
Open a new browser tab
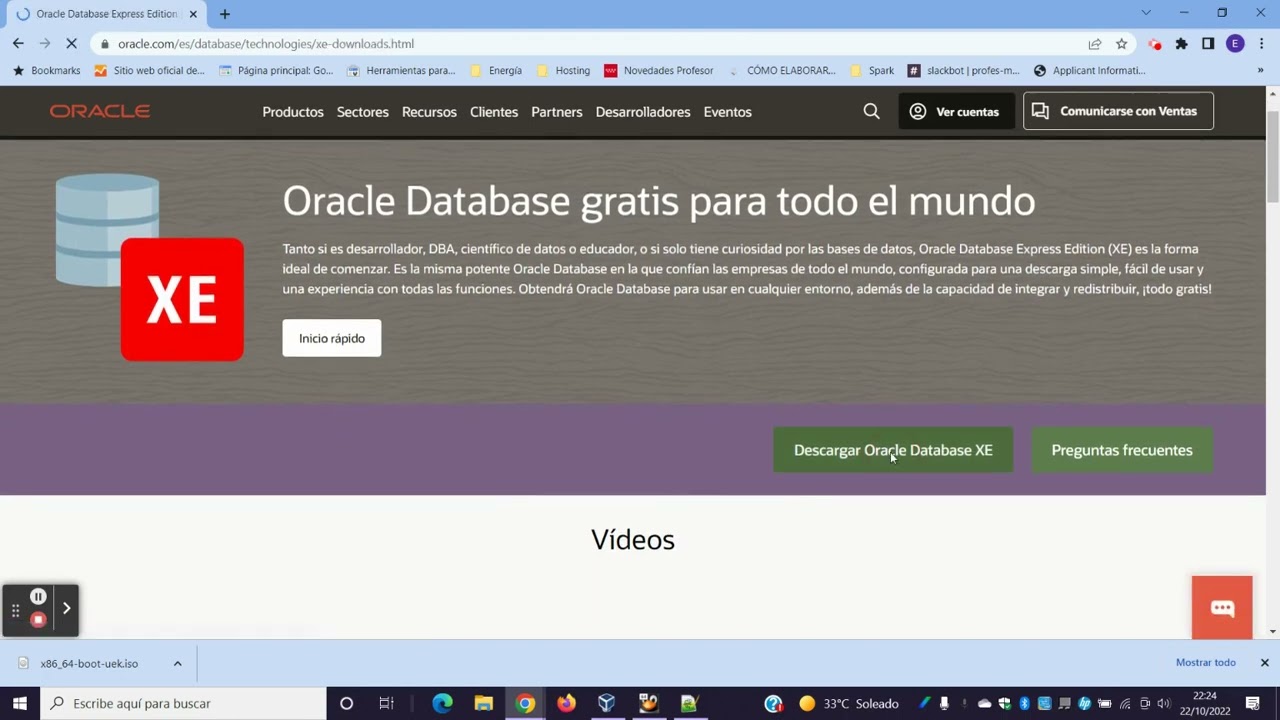tap(225, 14)
